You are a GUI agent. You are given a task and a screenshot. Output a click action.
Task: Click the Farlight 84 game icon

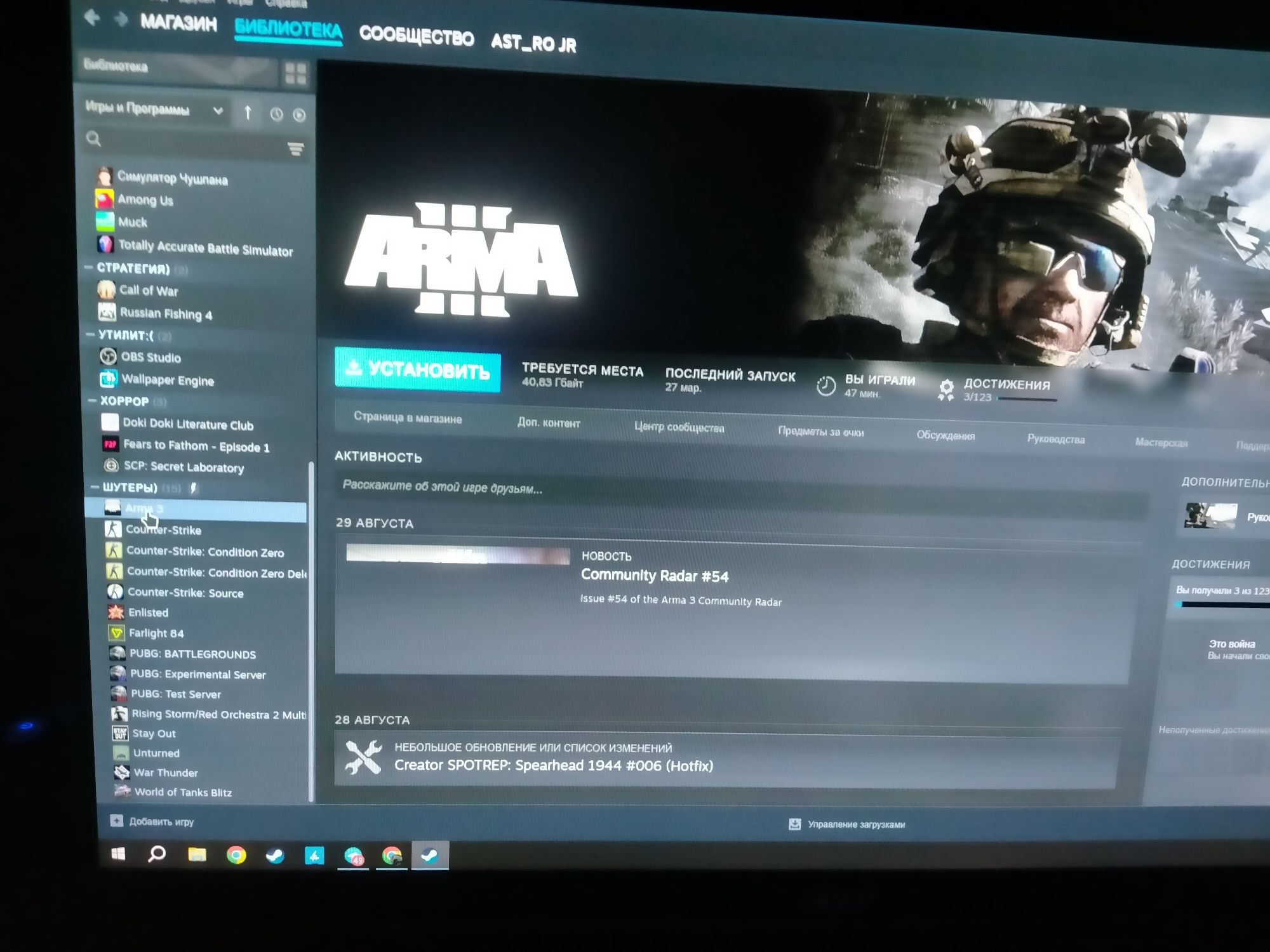click(117, 632)
